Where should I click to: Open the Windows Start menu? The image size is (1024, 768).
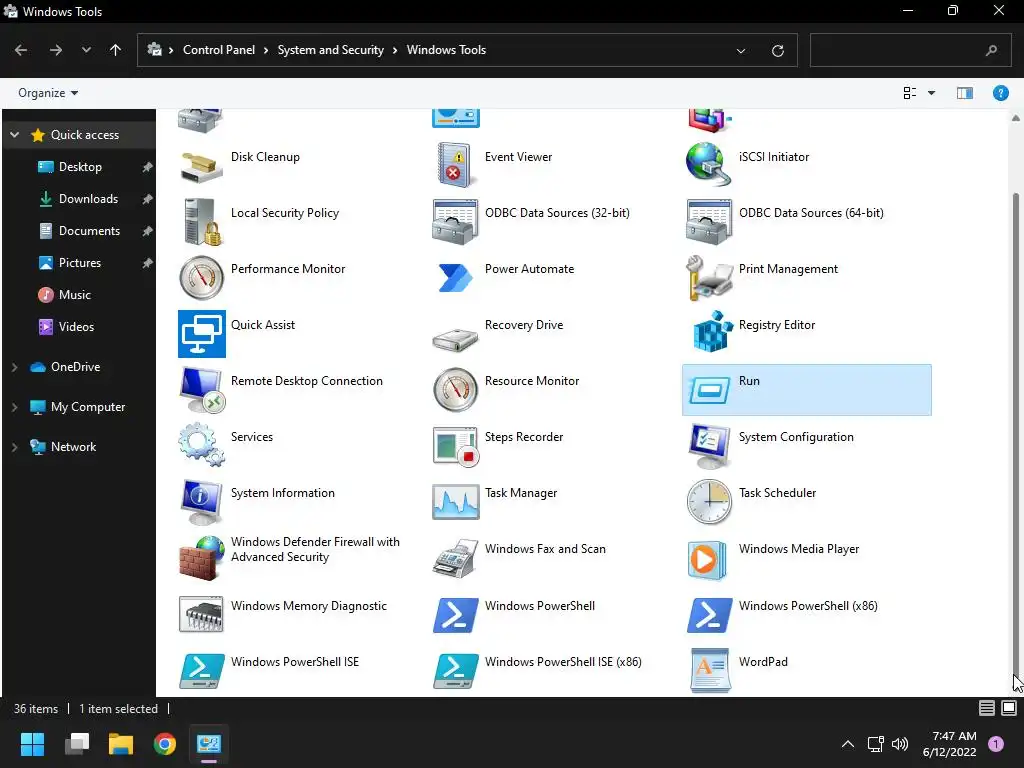pyautogui.click(x=32, y=744)
